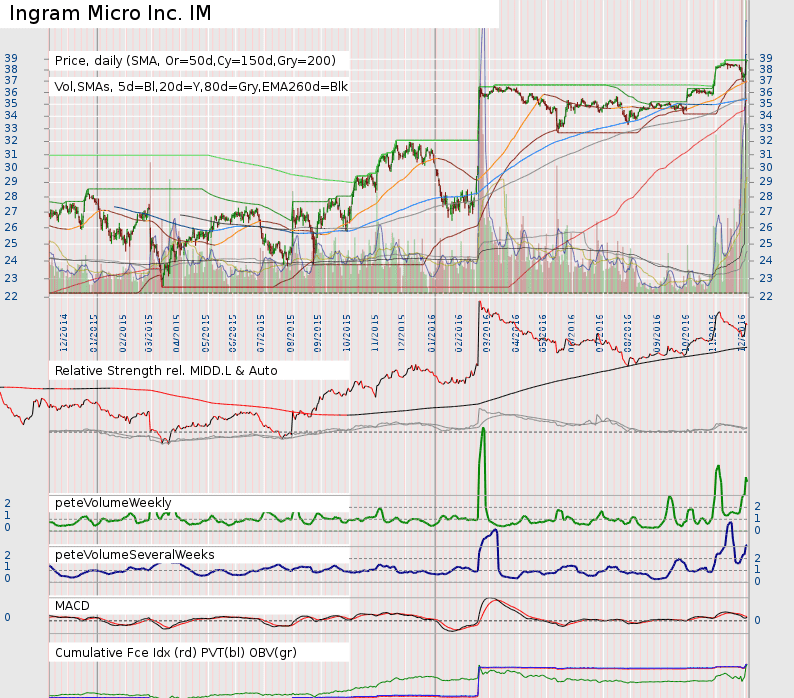Click price level 36 on left axis
Image resolution: width=794 pixels, height=698 pixels.
point(11,92)
